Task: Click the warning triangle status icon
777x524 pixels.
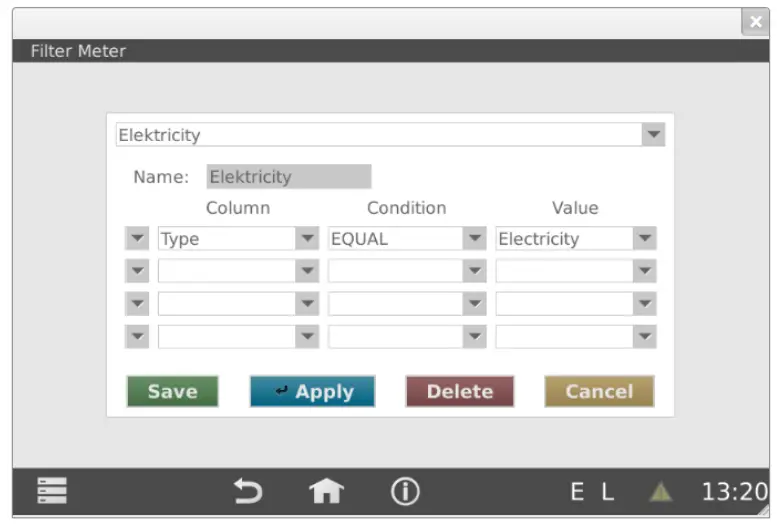Action: [x=660, y=492]
